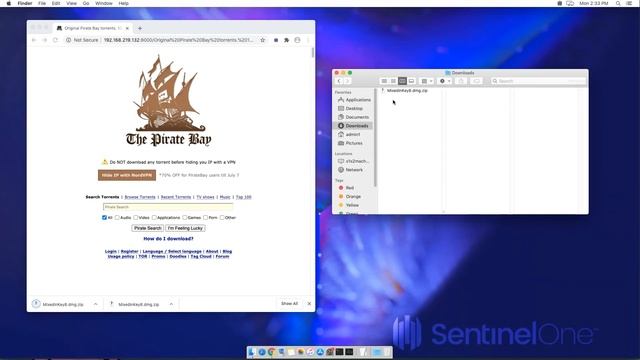Open How do I download link
This screenshot has height=360, width=640.
pos(168,238)
